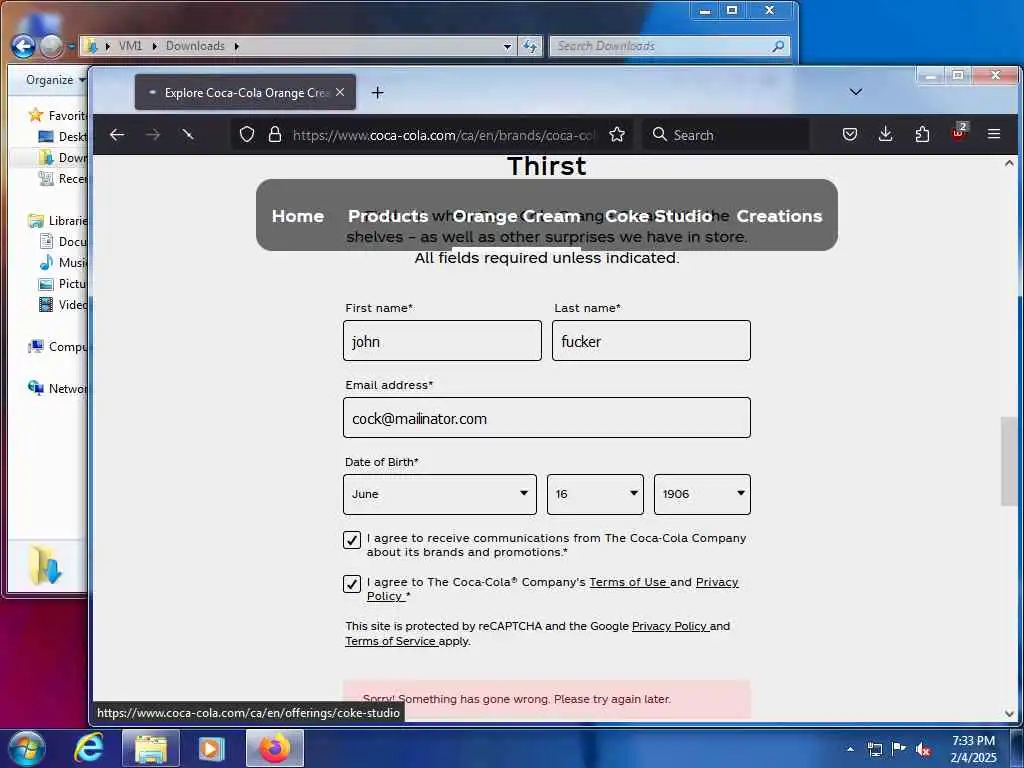Image resolution: width=1024 pixels, height=768 pixels.
Task: Select Home in Coca-Cola navigation
Action: click(298, 216)
